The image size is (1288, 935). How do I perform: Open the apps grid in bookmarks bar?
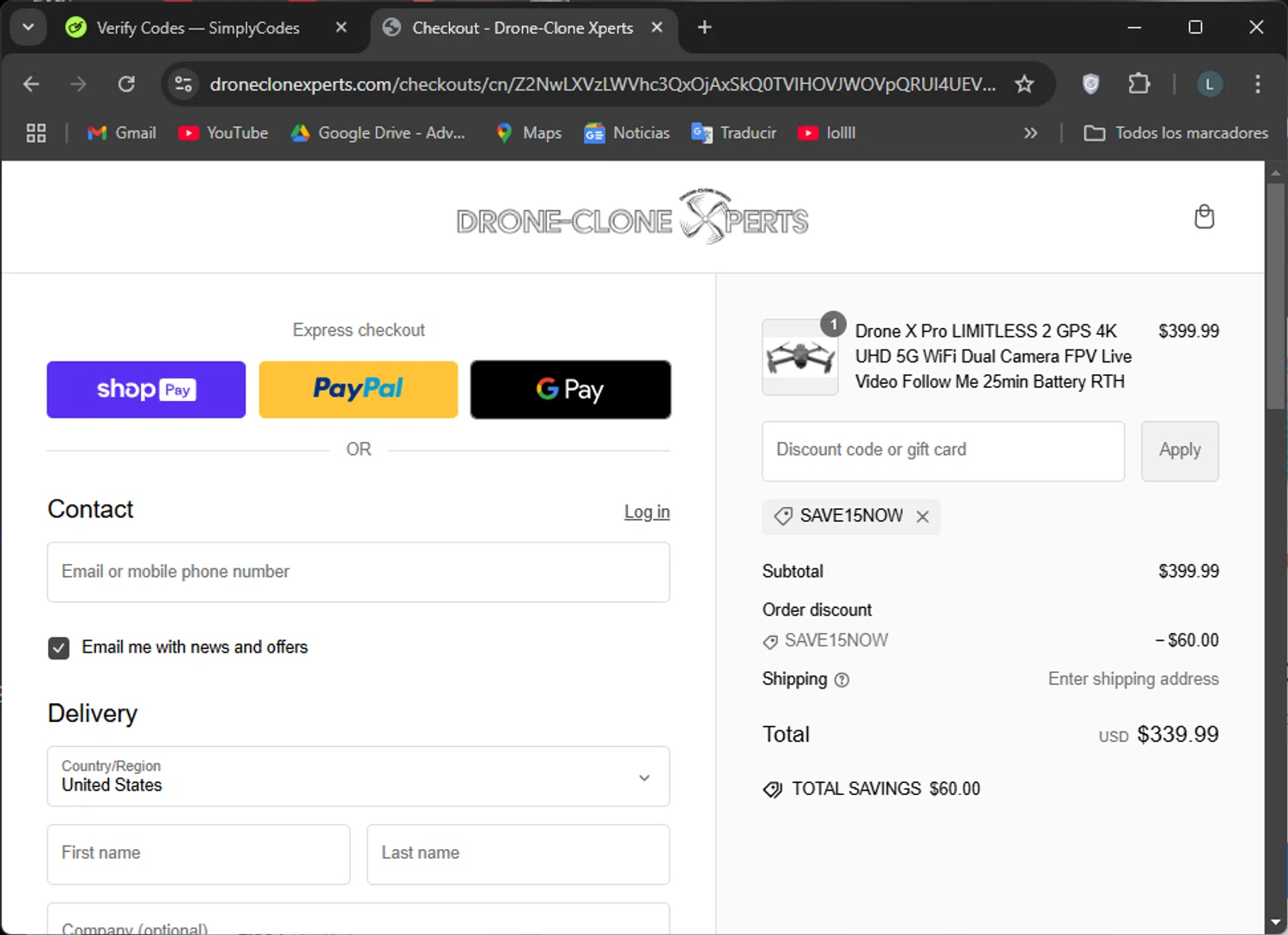(36, 133)
